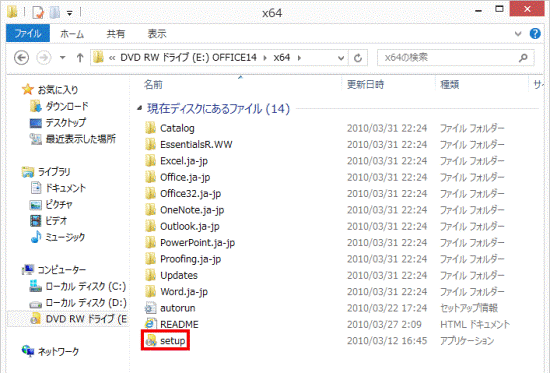The image size is (550, 373).
Task: Click the Forward navigation arrow
Action: click(44, 58)
